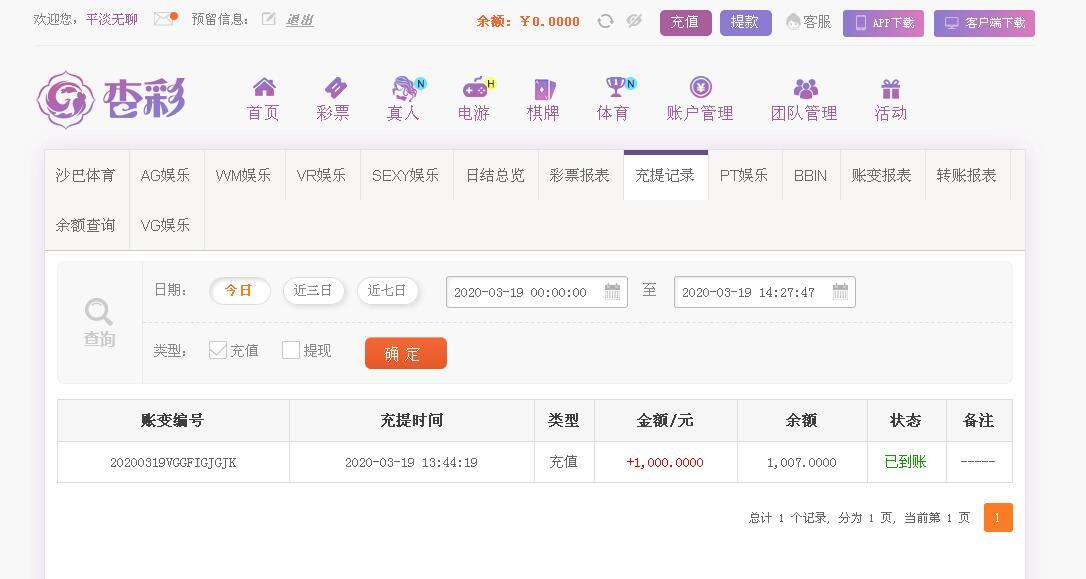Edit reserved info pencil icon

269,19
